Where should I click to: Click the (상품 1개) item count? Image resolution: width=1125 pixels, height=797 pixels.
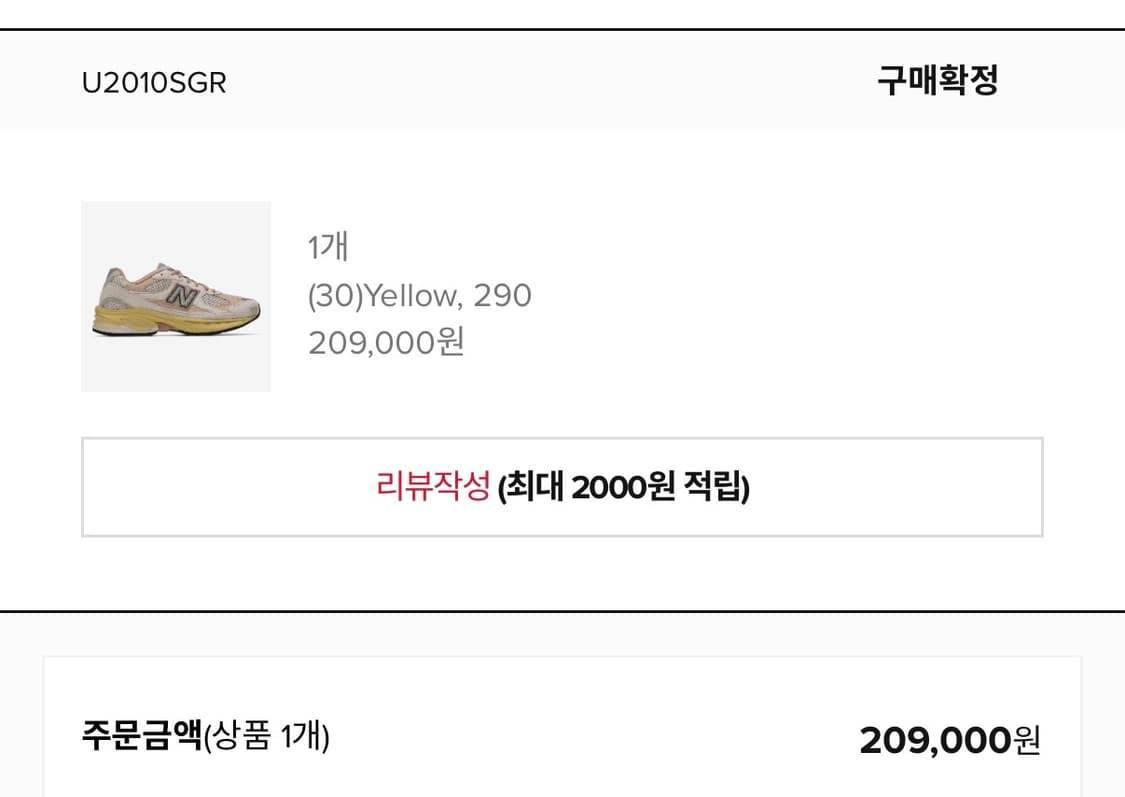(266, 738)
